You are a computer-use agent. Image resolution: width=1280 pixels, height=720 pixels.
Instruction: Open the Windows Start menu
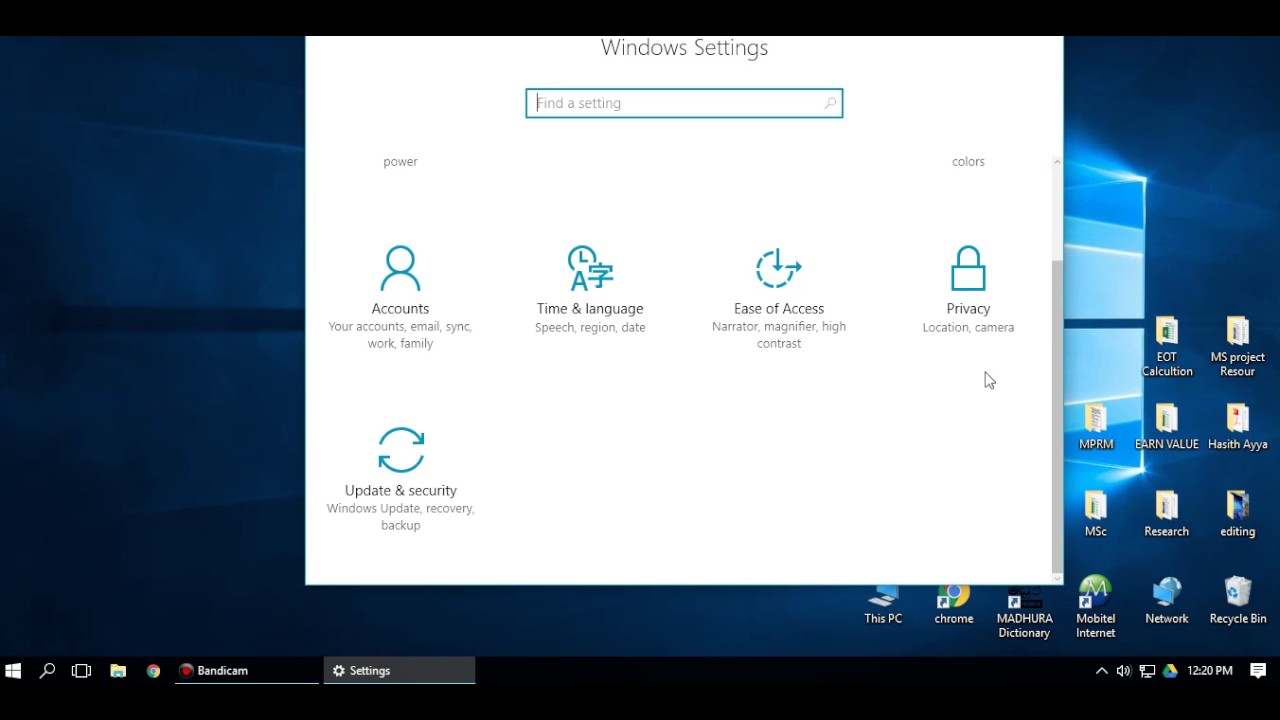click(x=14, y=671)
